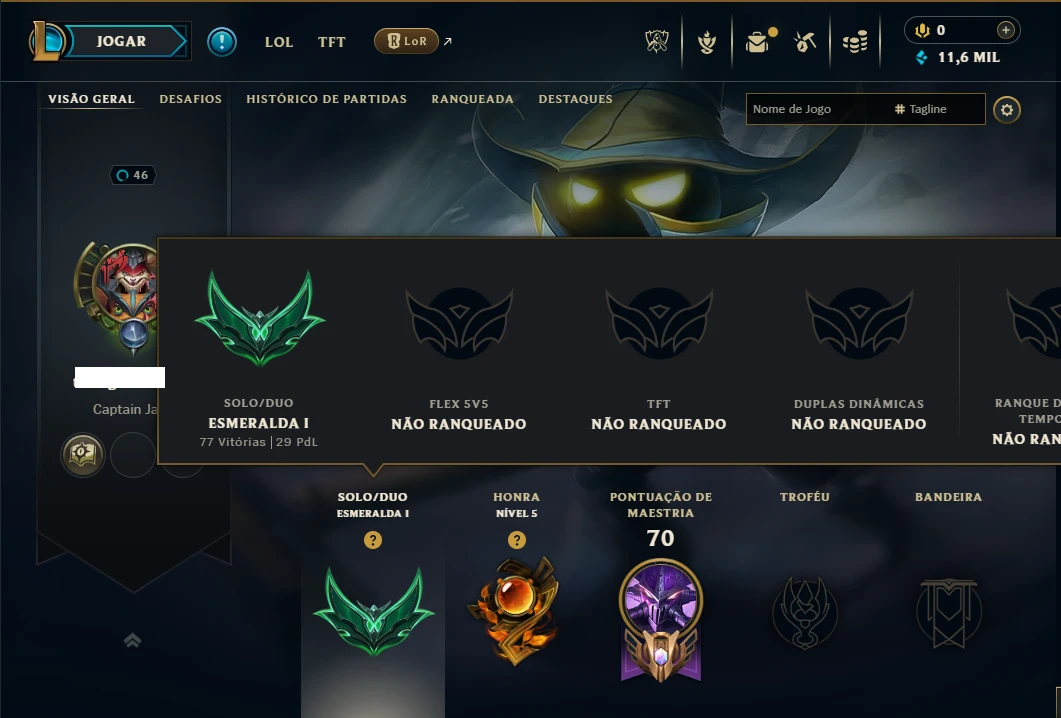Open the crafting hammer icon

click(x=805, y=43)
